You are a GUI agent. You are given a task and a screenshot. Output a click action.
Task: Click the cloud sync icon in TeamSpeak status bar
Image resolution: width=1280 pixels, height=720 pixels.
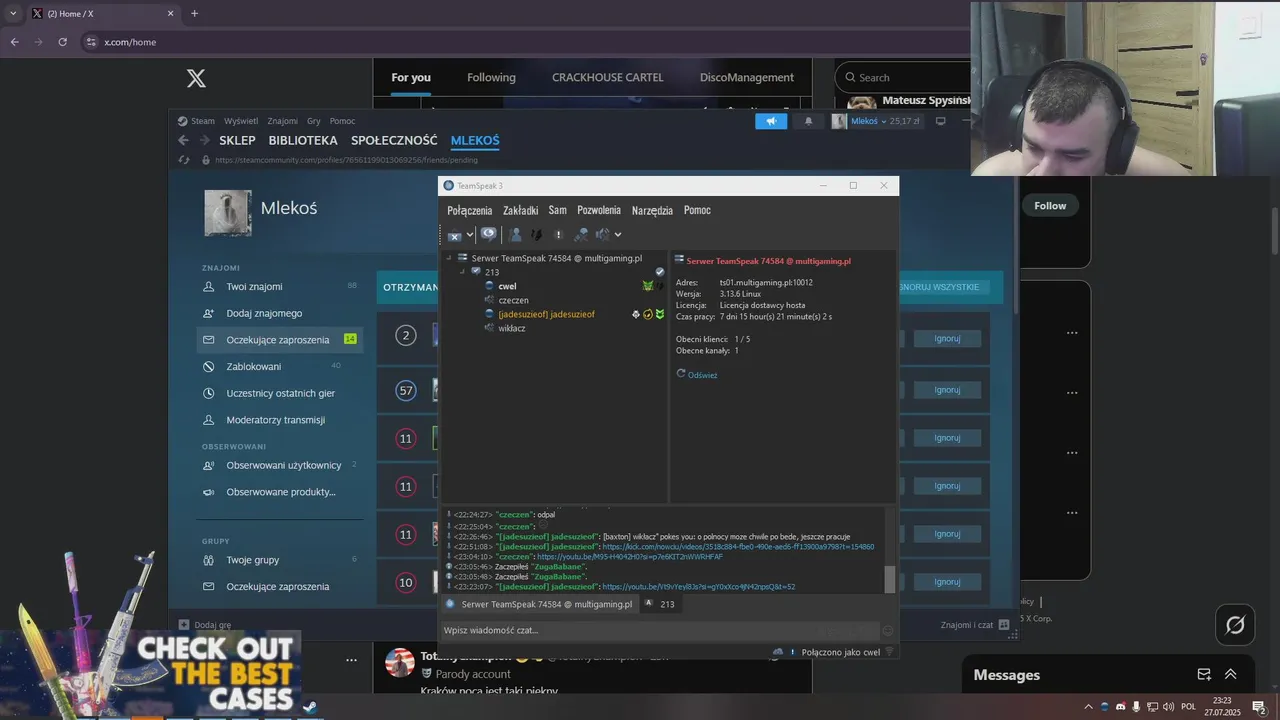(778, 652)
